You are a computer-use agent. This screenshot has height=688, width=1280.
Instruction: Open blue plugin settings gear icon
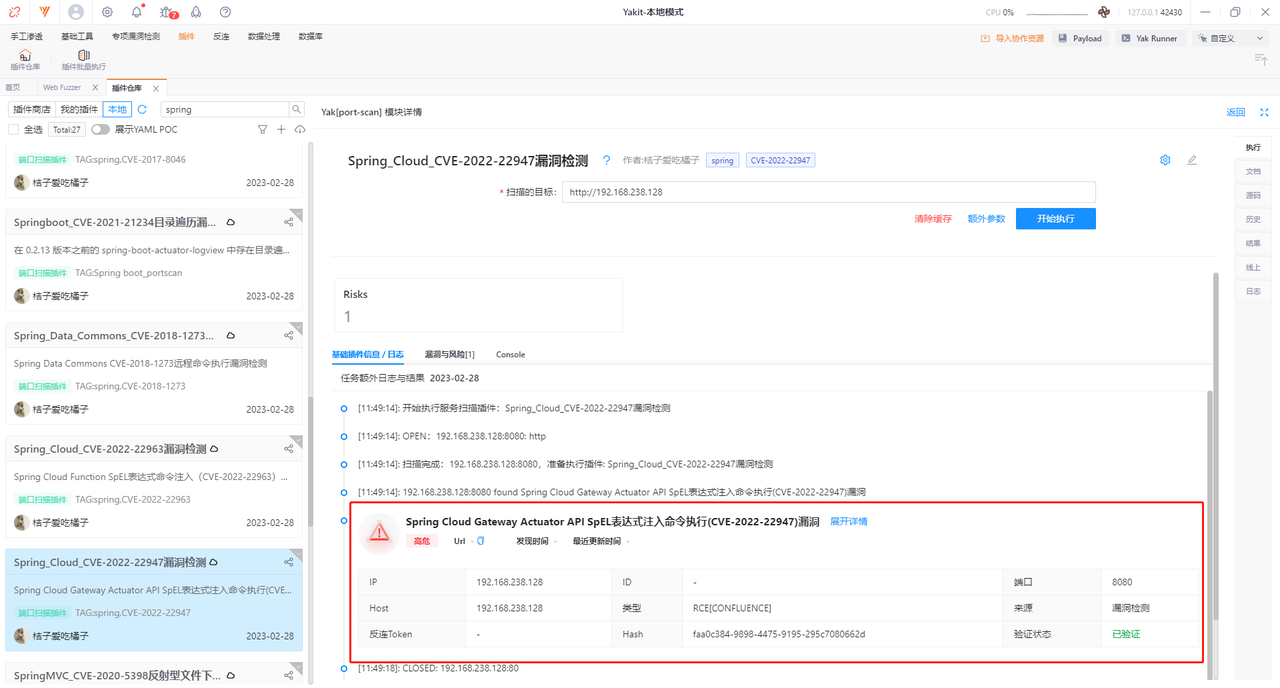pos(1165,160)
